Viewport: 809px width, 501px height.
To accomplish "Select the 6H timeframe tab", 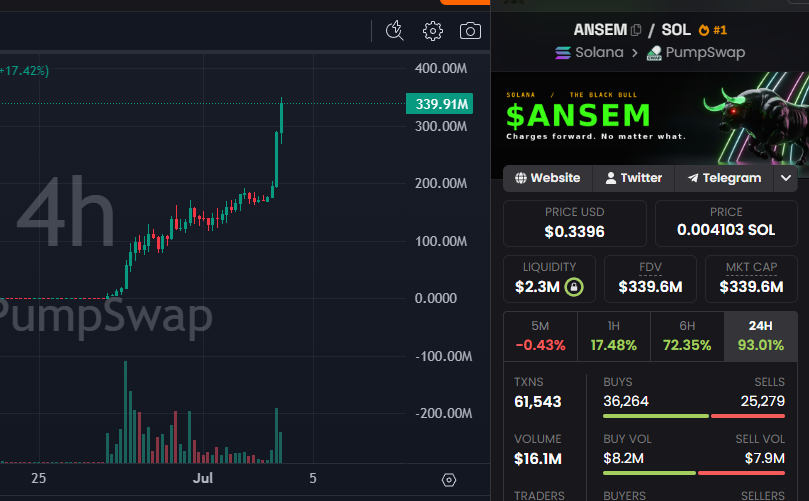I will (x=687, y=336).
